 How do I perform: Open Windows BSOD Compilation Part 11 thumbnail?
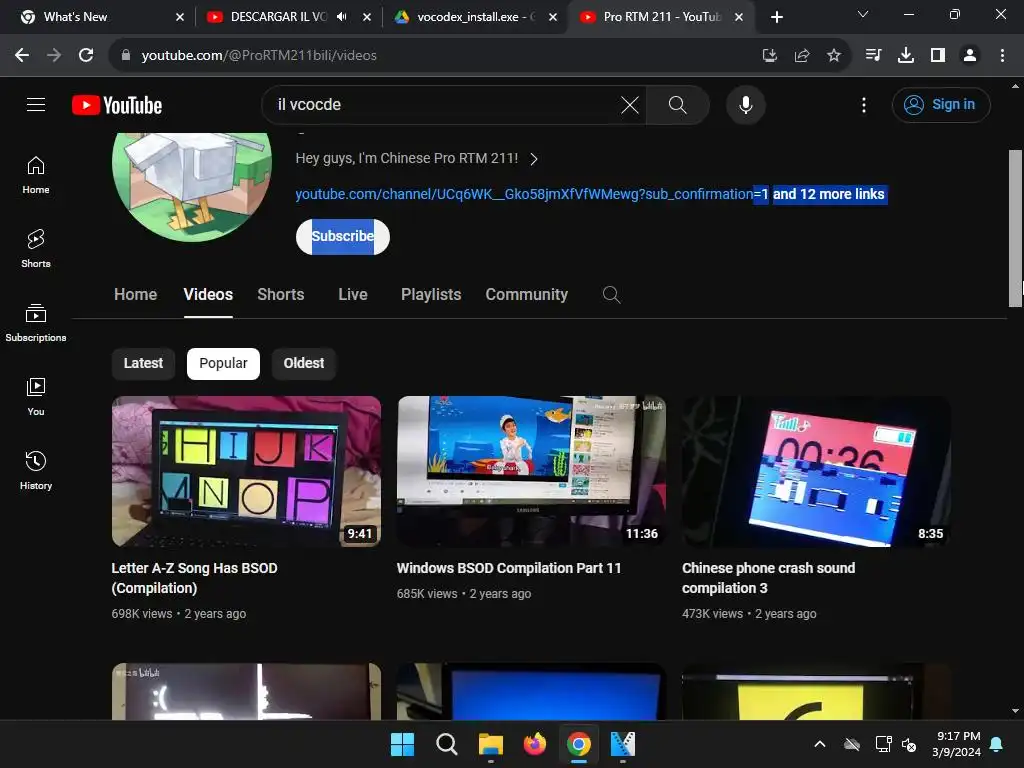(532, 472)
